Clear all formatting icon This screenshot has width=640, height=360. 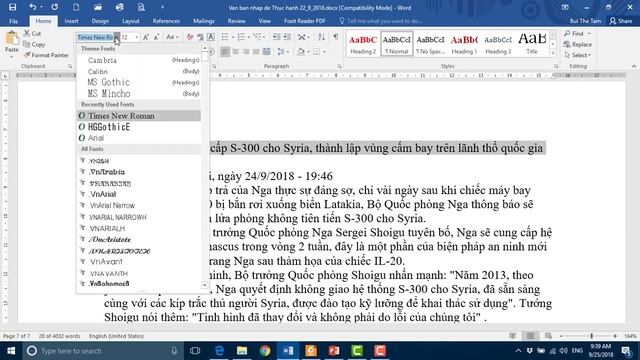coord(190,37)
